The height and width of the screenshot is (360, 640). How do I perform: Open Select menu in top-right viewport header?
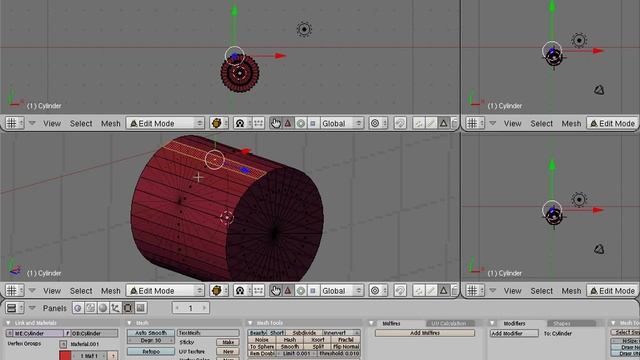541,123
